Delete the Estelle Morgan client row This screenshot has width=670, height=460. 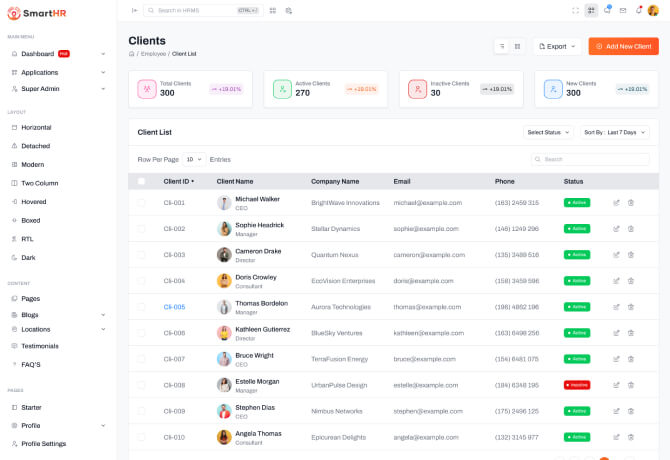point(631,385)
